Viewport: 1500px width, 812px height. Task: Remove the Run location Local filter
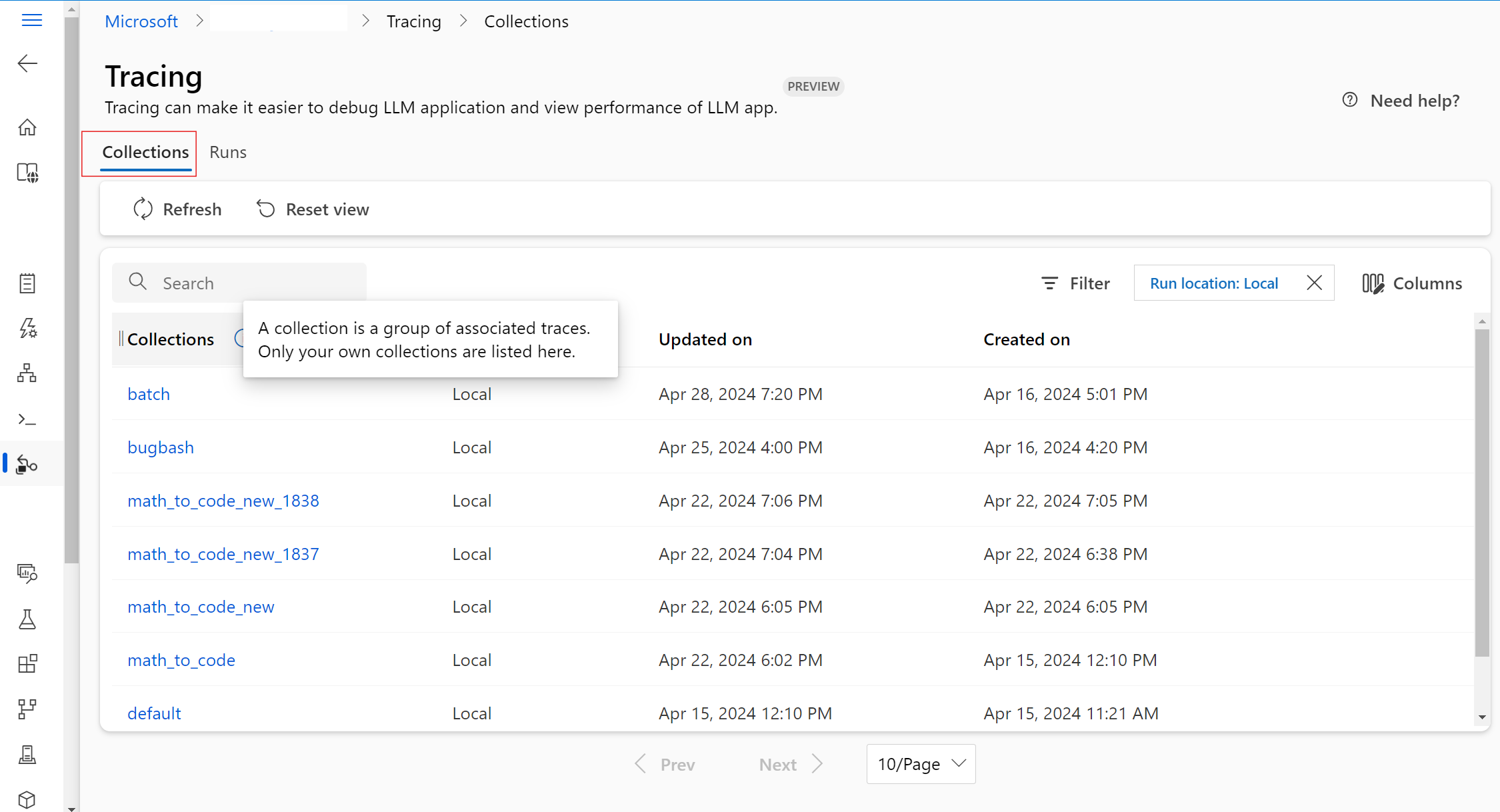coord(1314,283)
